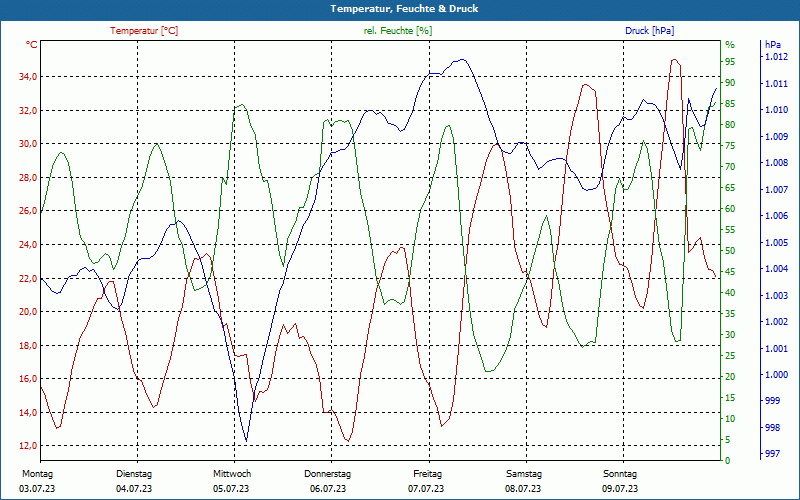Click the 12,0 temperature axis value
Screen dimensions: 800x500
tap(28, 446)
